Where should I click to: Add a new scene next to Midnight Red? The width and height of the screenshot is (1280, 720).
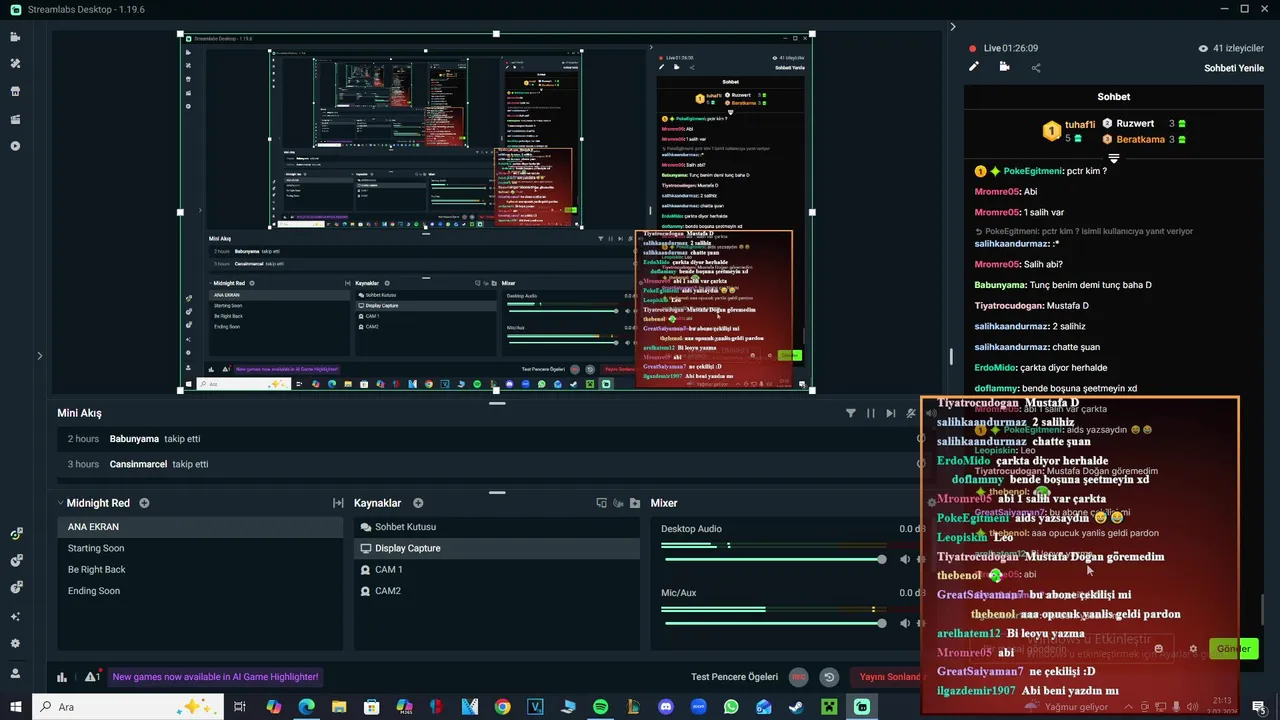[144, 503]
